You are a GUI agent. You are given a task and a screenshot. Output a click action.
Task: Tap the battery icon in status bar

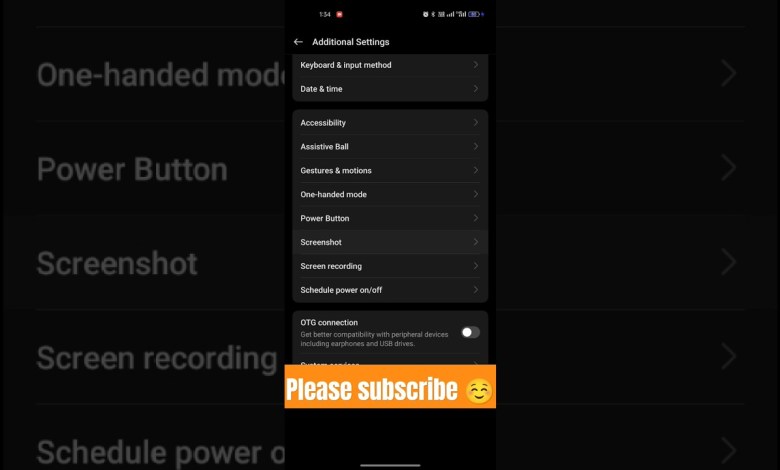(x=474, y=14)
